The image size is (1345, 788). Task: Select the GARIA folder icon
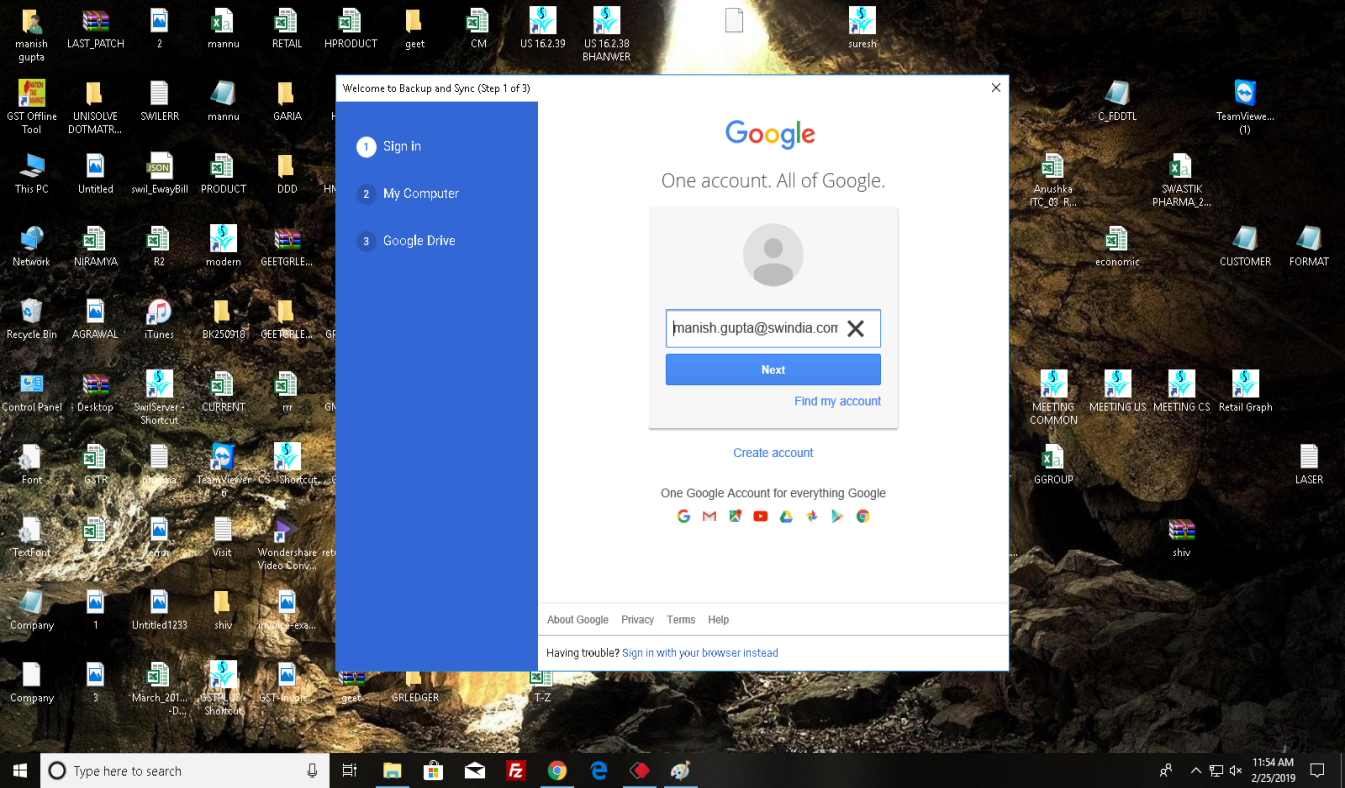(x=287, y=101)
